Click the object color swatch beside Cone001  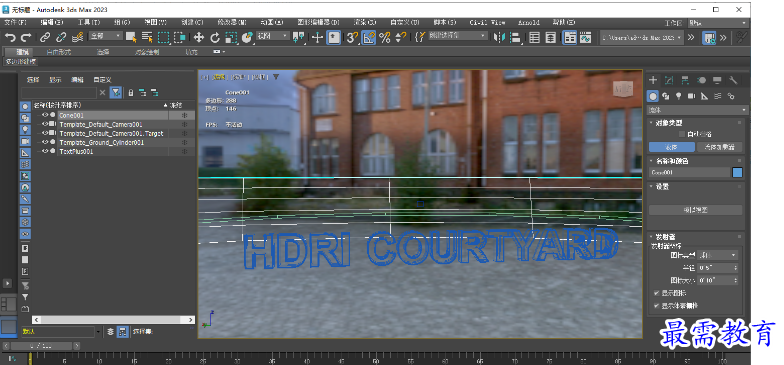click(x=738, y=172)
